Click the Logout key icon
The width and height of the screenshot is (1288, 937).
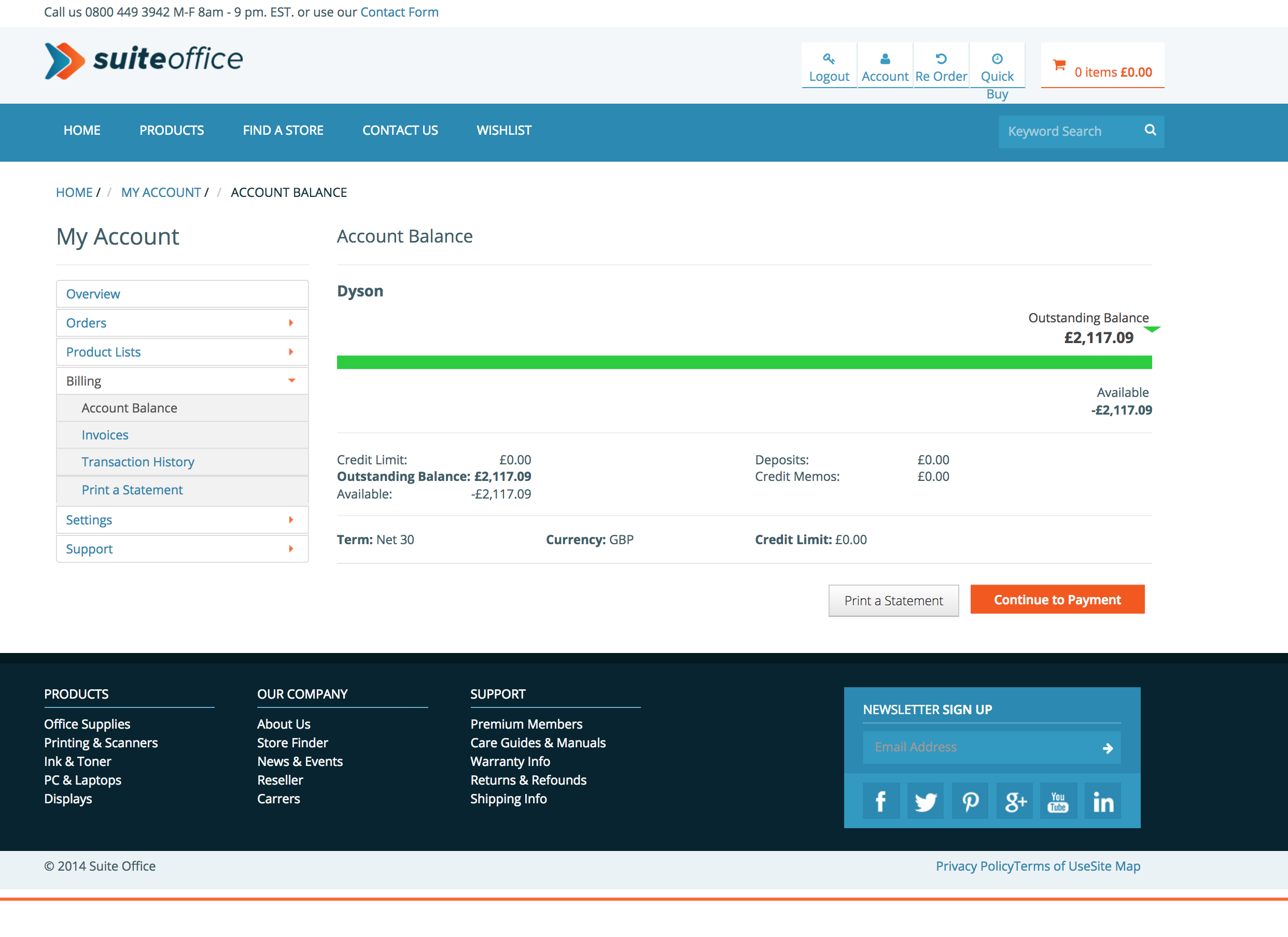coord(829,59)
